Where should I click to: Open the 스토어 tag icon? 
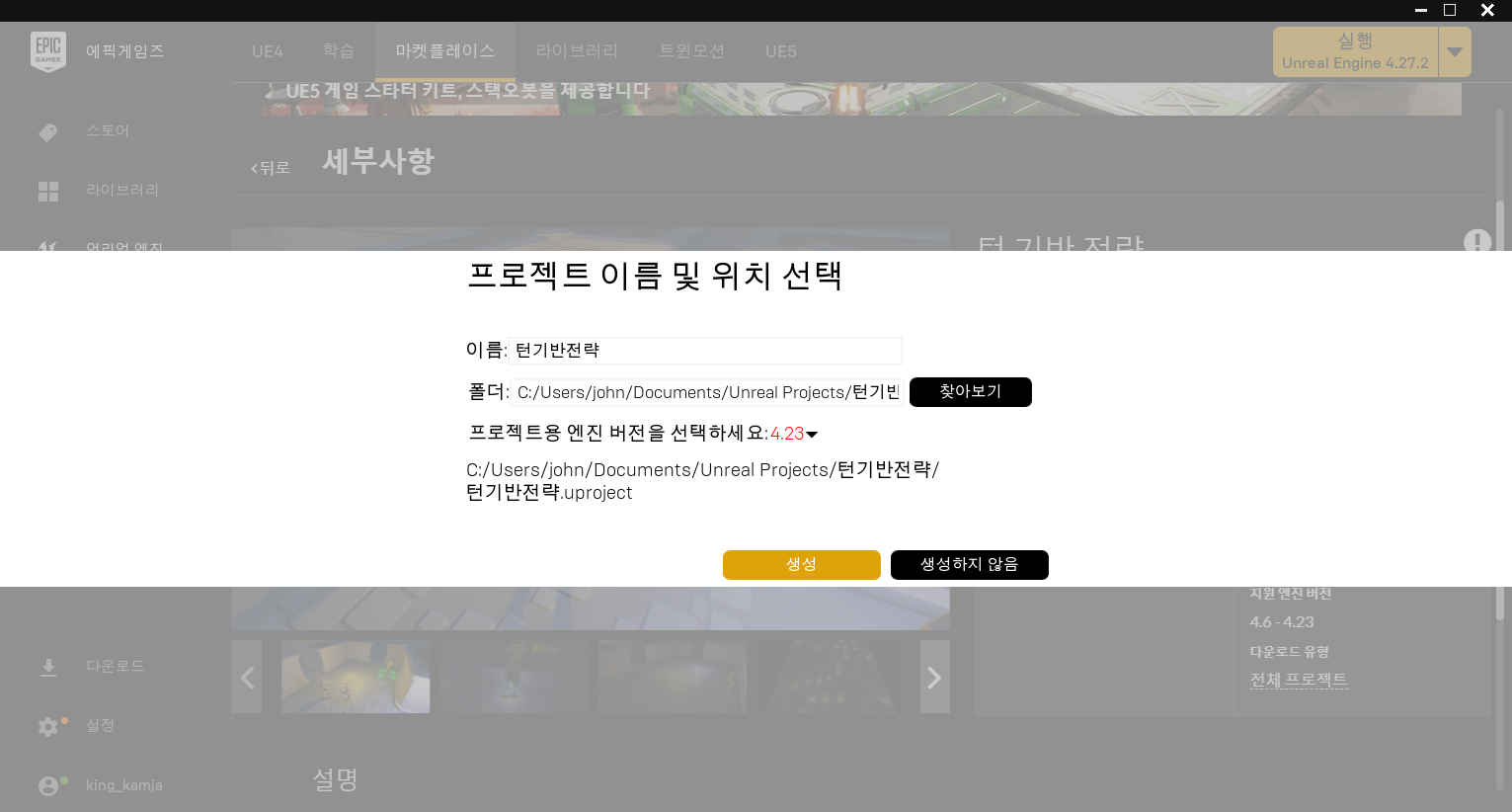(47, 132)
